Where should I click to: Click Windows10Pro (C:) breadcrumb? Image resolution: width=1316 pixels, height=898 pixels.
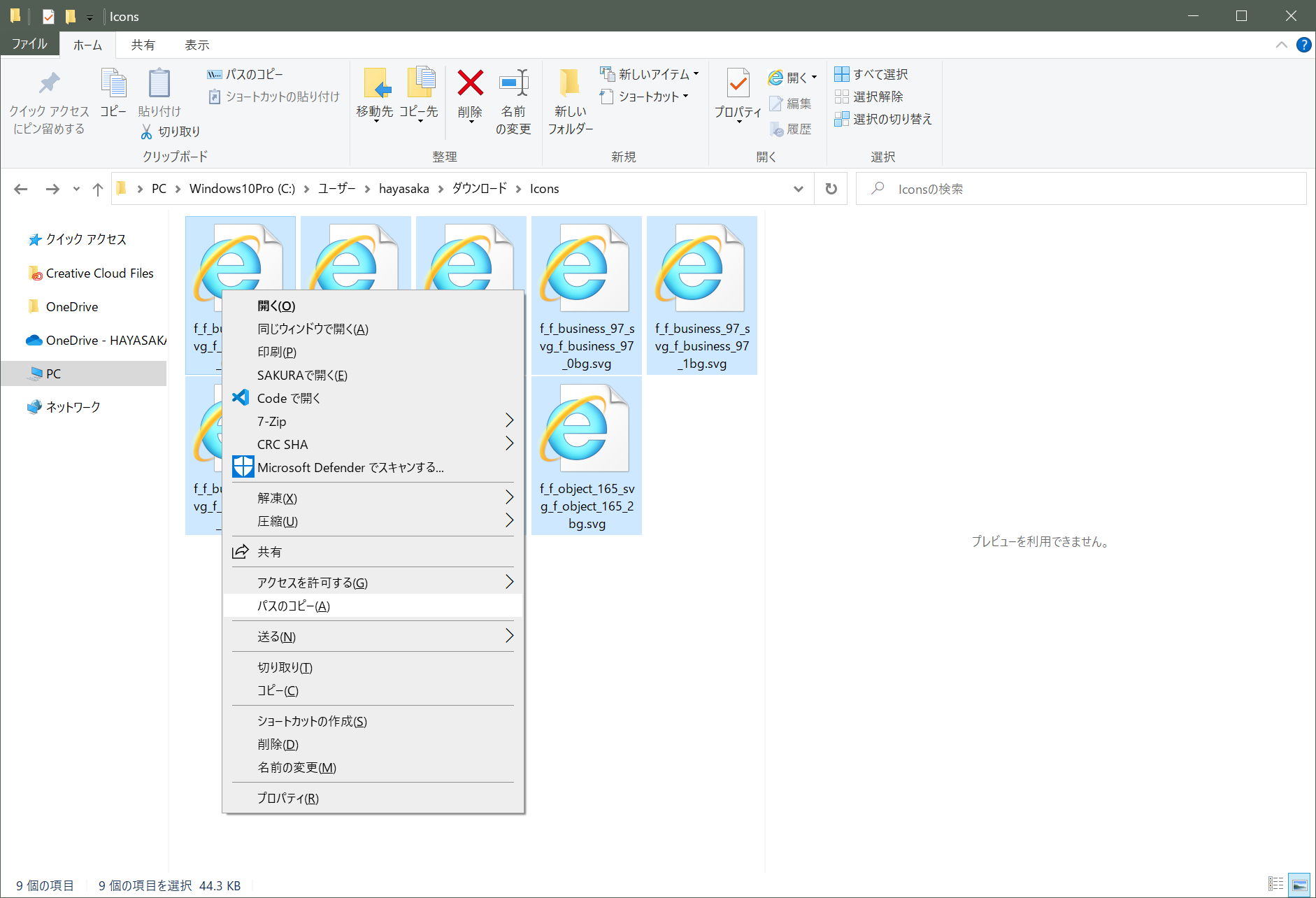[242, 189]
